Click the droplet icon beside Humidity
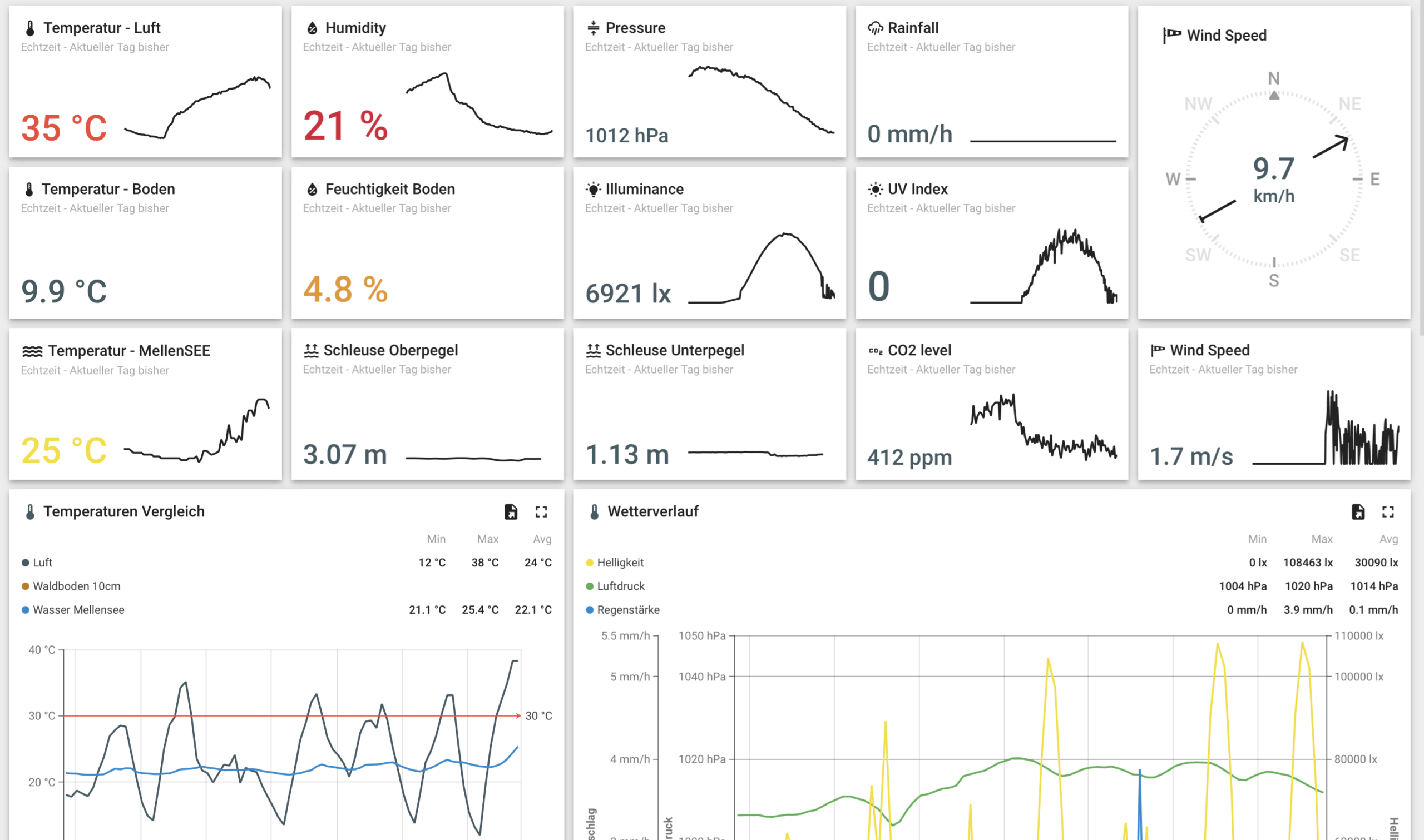Image resolution: width=1424 pixels, height=840 pixels. tap(312, 28)
